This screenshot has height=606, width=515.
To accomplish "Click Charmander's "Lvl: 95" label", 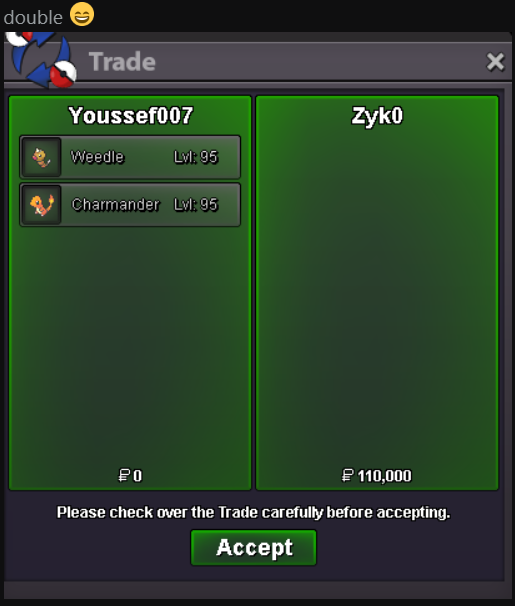I will [x=196, y=204].
